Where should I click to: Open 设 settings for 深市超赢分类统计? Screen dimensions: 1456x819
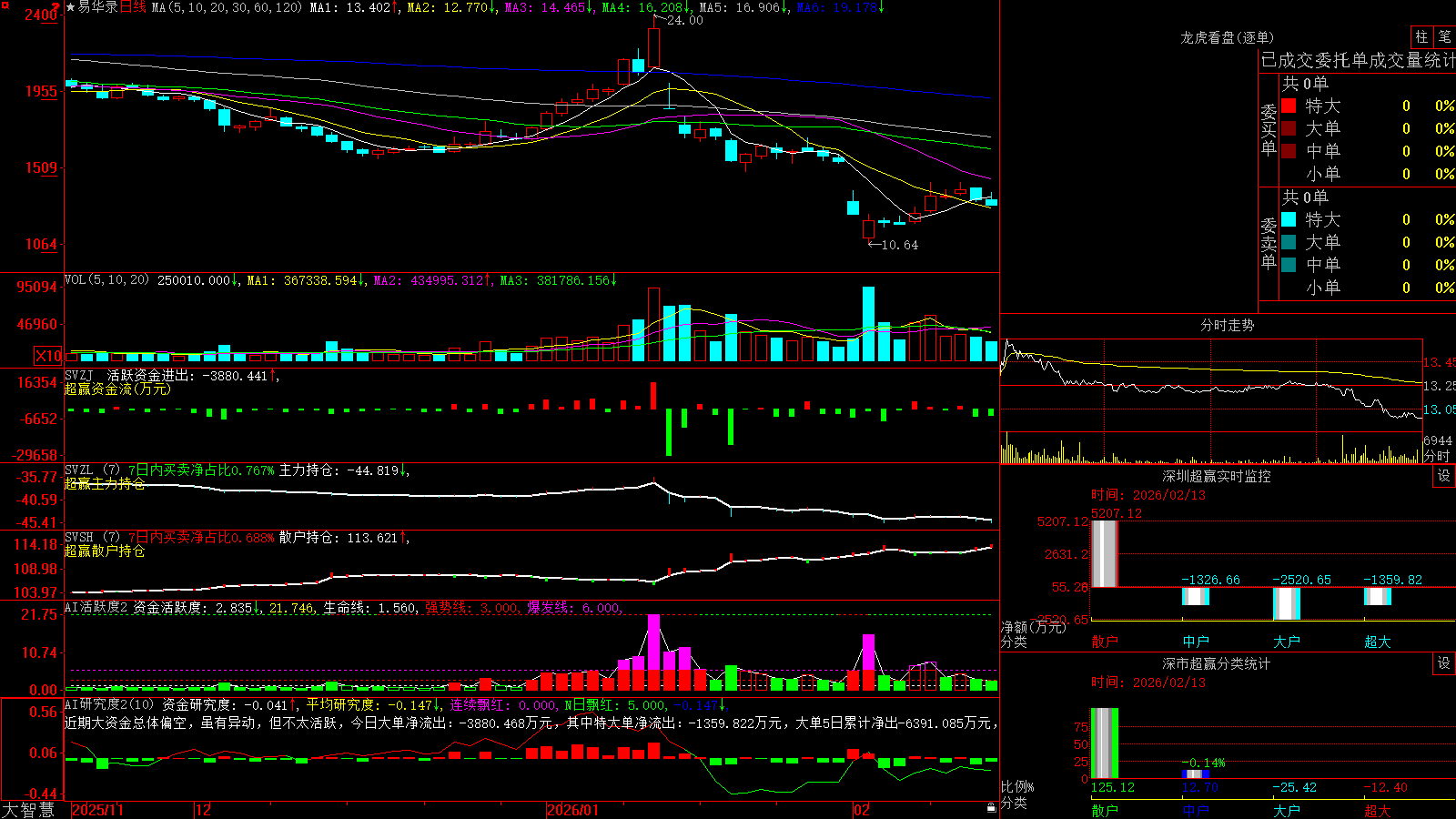pos(1444,663)
